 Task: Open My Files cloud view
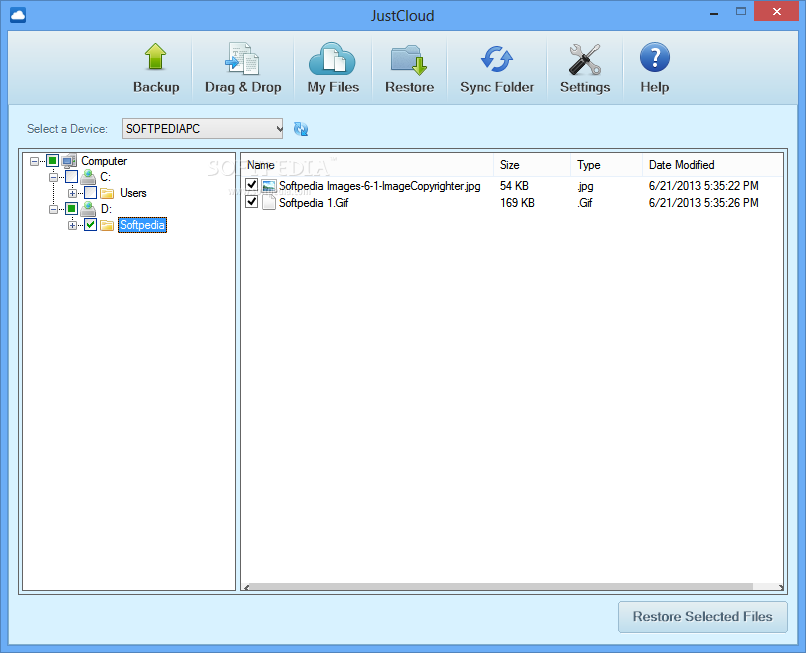coord(333,68)
